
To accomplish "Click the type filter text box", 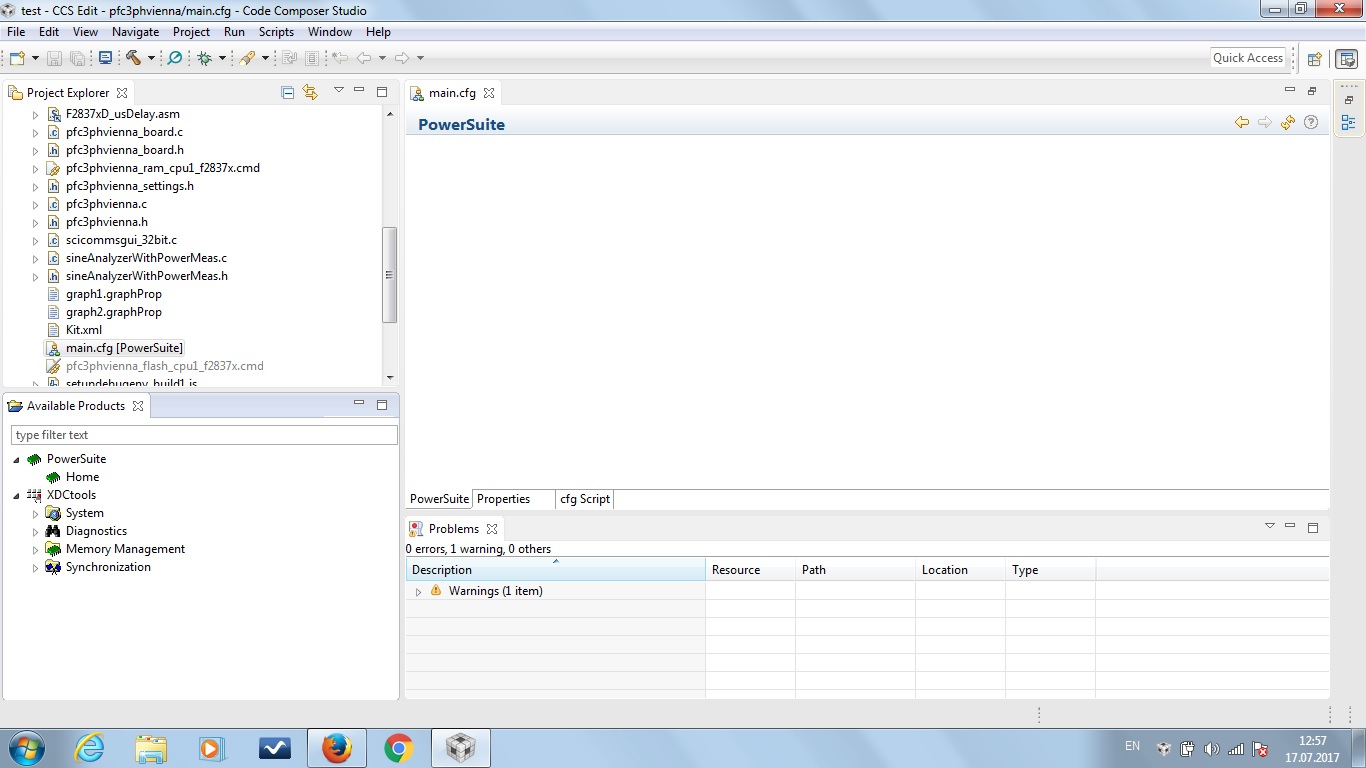I will [x=204, y=435].
